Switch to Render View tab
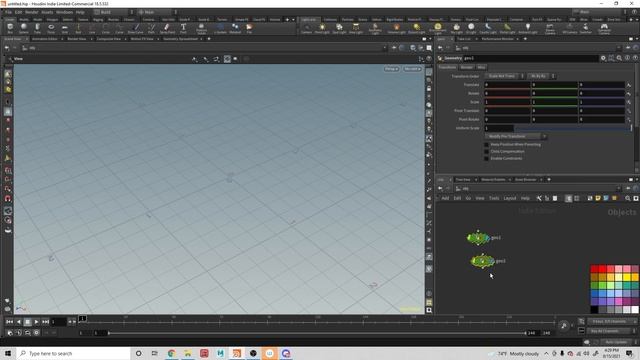The width and height of the screenshot is (640, 360). pyautogui.click(x=77, y=39)
